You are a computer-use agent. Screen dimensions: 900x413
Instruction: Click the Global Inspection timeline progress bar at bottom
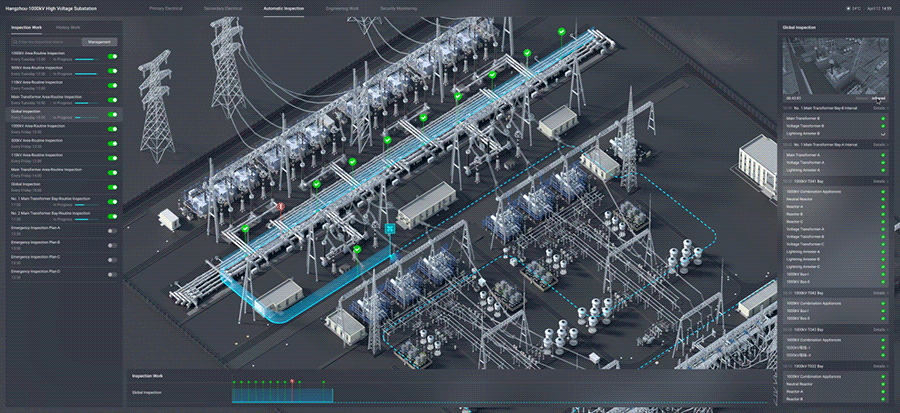282,395
